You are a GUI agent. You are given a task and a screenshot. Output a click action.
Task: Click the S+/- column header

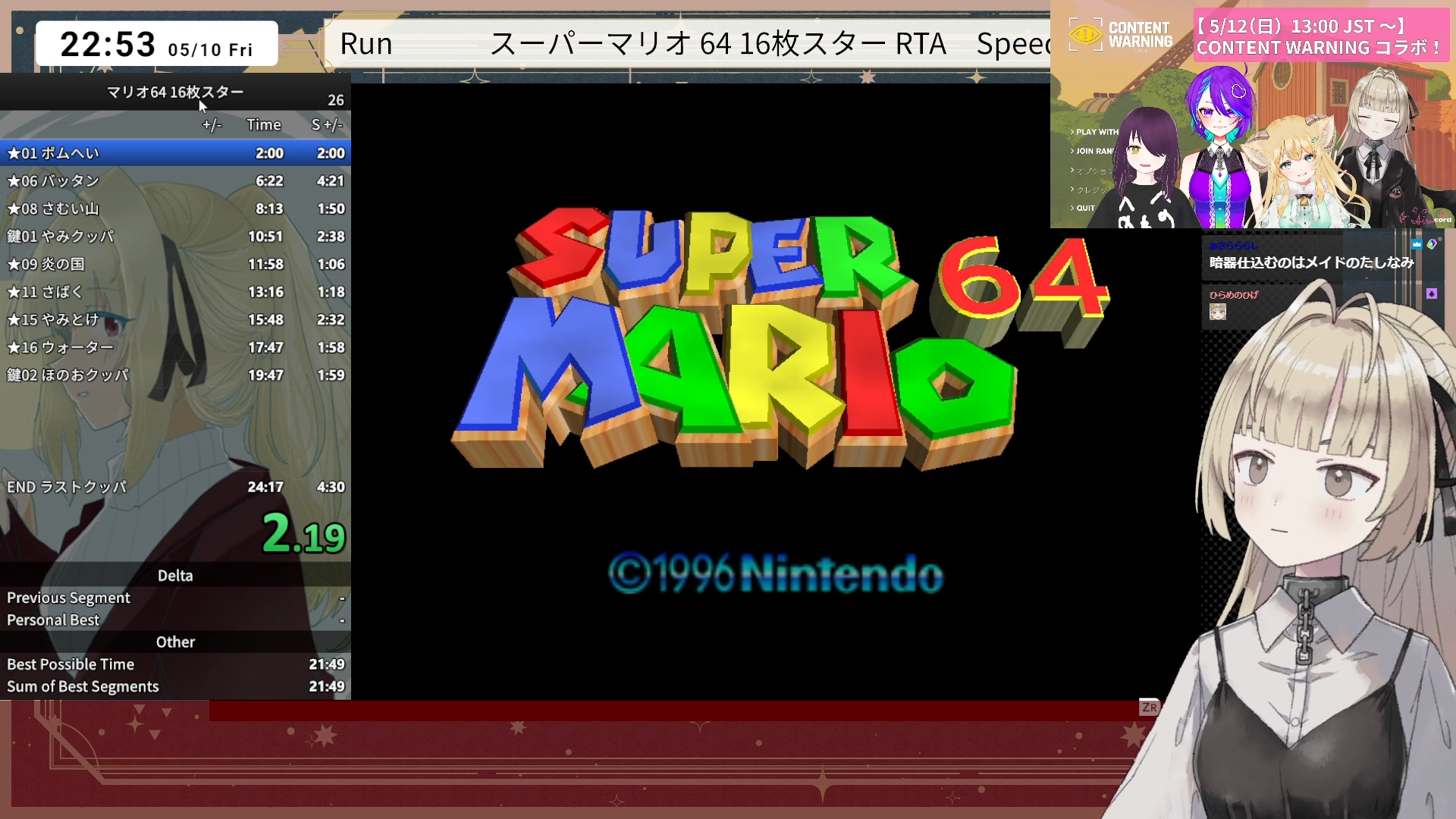[x=327, y=124]
